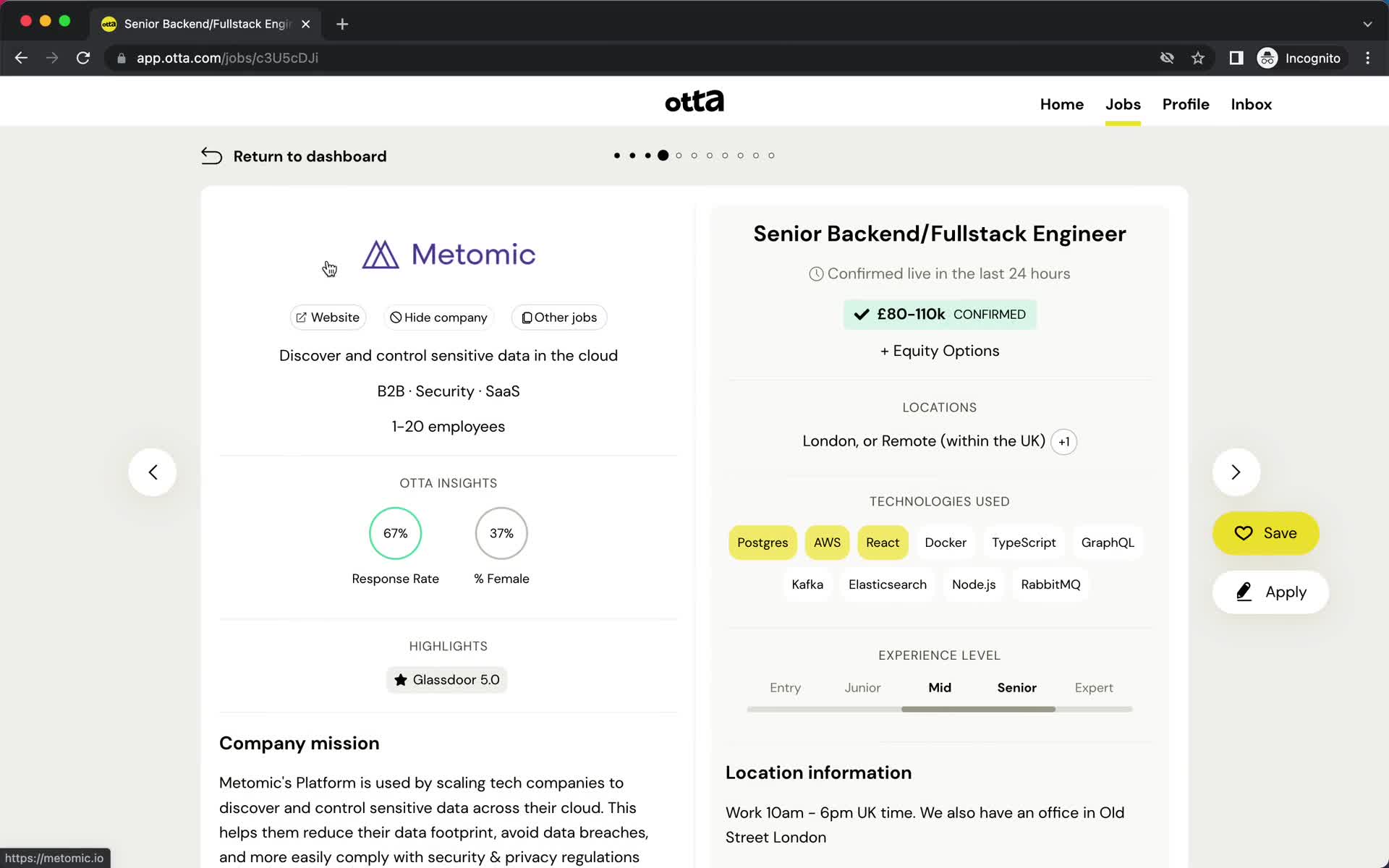Open the Profile nav item
The height and width of the screenshot is (868, 1389).
(x=1186, y=104)
